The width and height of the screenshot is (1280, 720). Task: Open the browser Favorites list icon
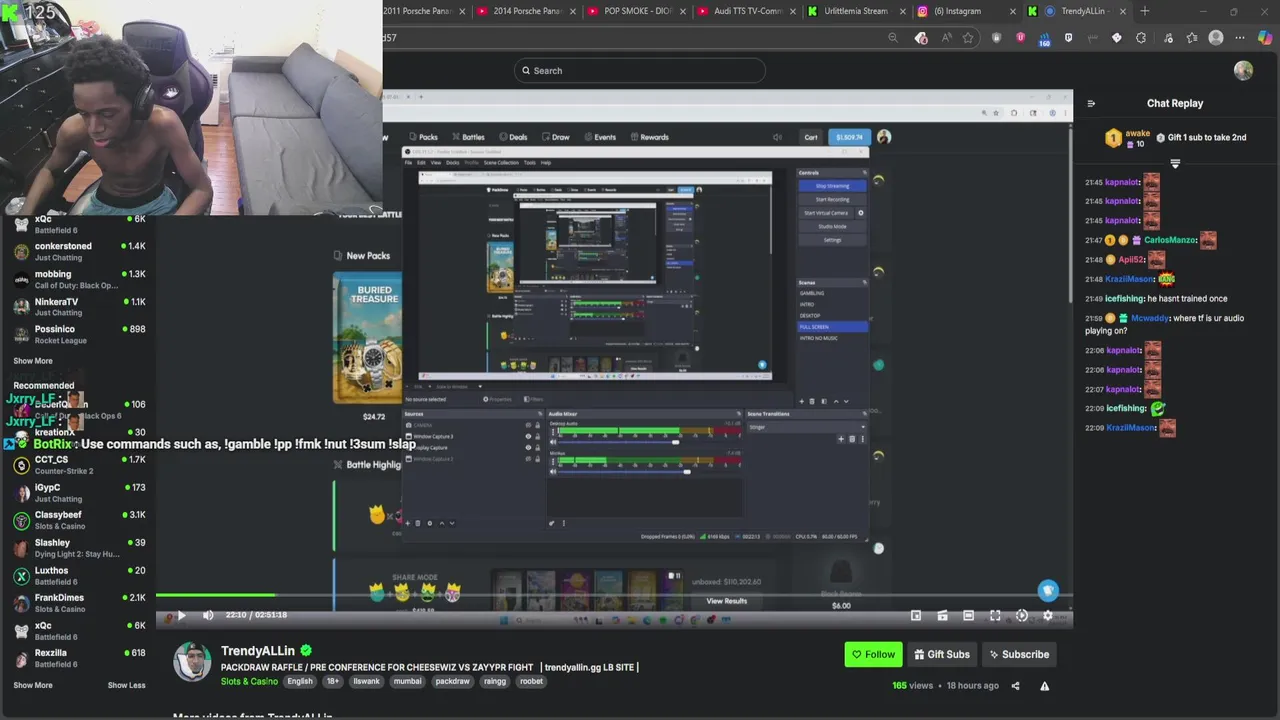(1192, 38)
